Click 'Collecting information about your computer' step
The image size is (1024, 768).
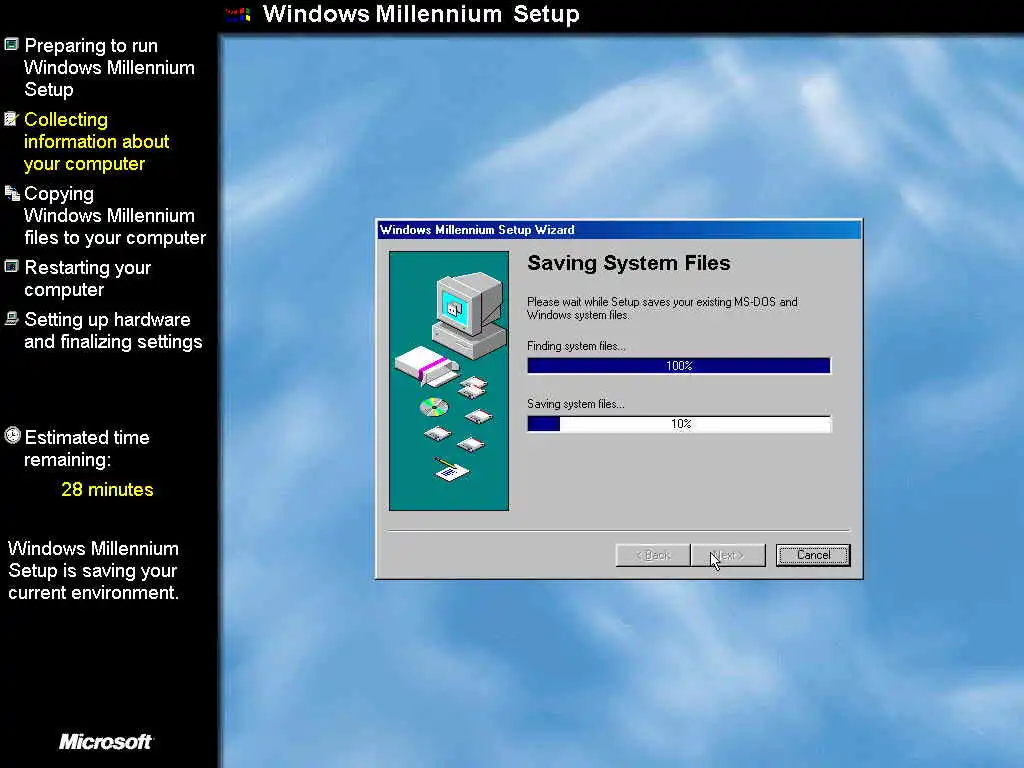click(97, 142)
